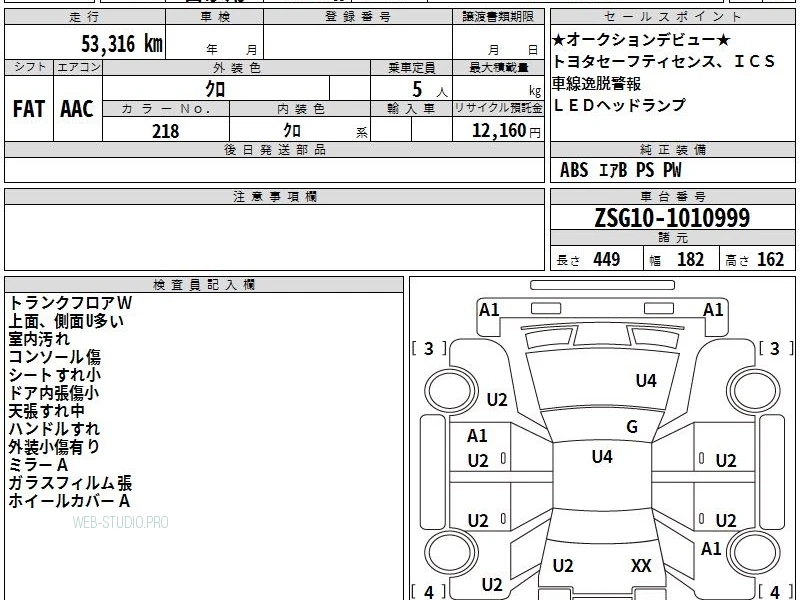
Task: Select the width value 182
Action: click(x=690, y=259)
